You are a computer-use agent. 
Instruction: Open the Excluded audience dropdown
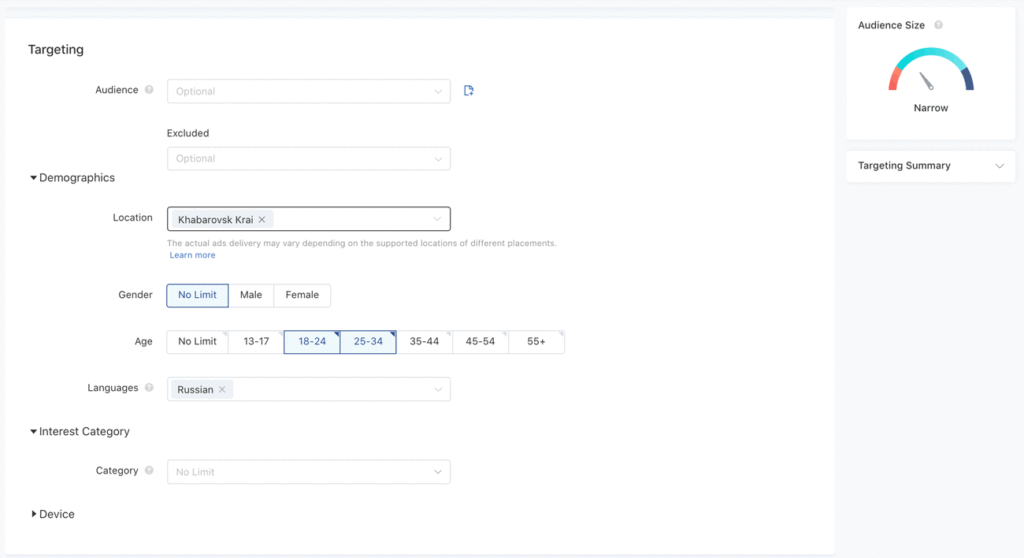tap(308, 158)
